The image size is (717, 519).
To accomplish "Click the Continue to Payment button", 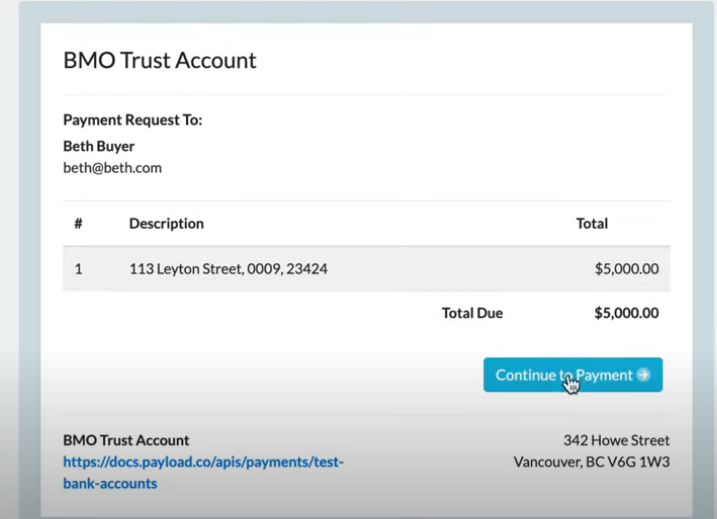I will (x=573, y=375).
